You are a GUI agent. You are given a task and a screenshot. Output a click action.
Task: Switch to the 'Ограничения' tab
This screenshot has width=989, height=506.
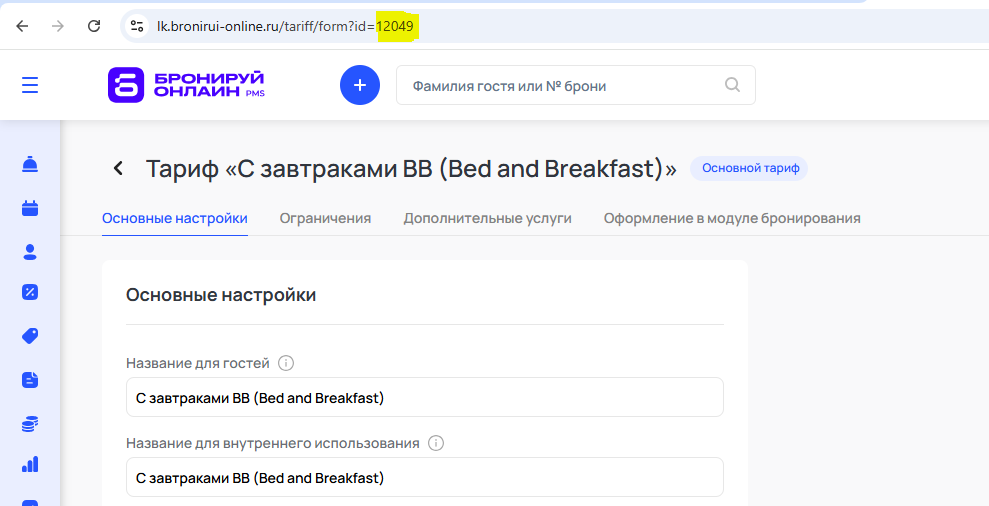tap(325, 218)
